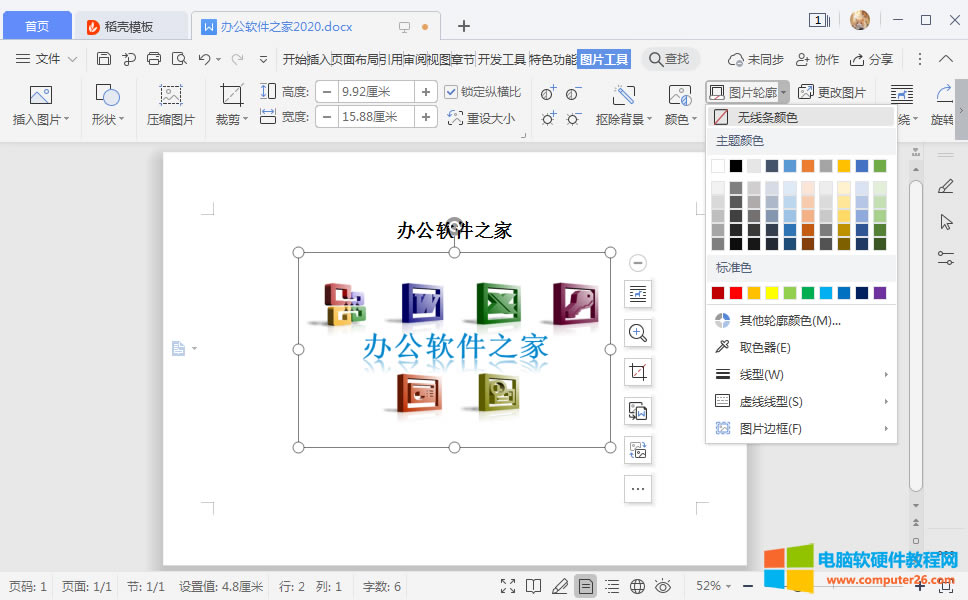
Task: Click the Change Picture button
Action: click(833, 92)
